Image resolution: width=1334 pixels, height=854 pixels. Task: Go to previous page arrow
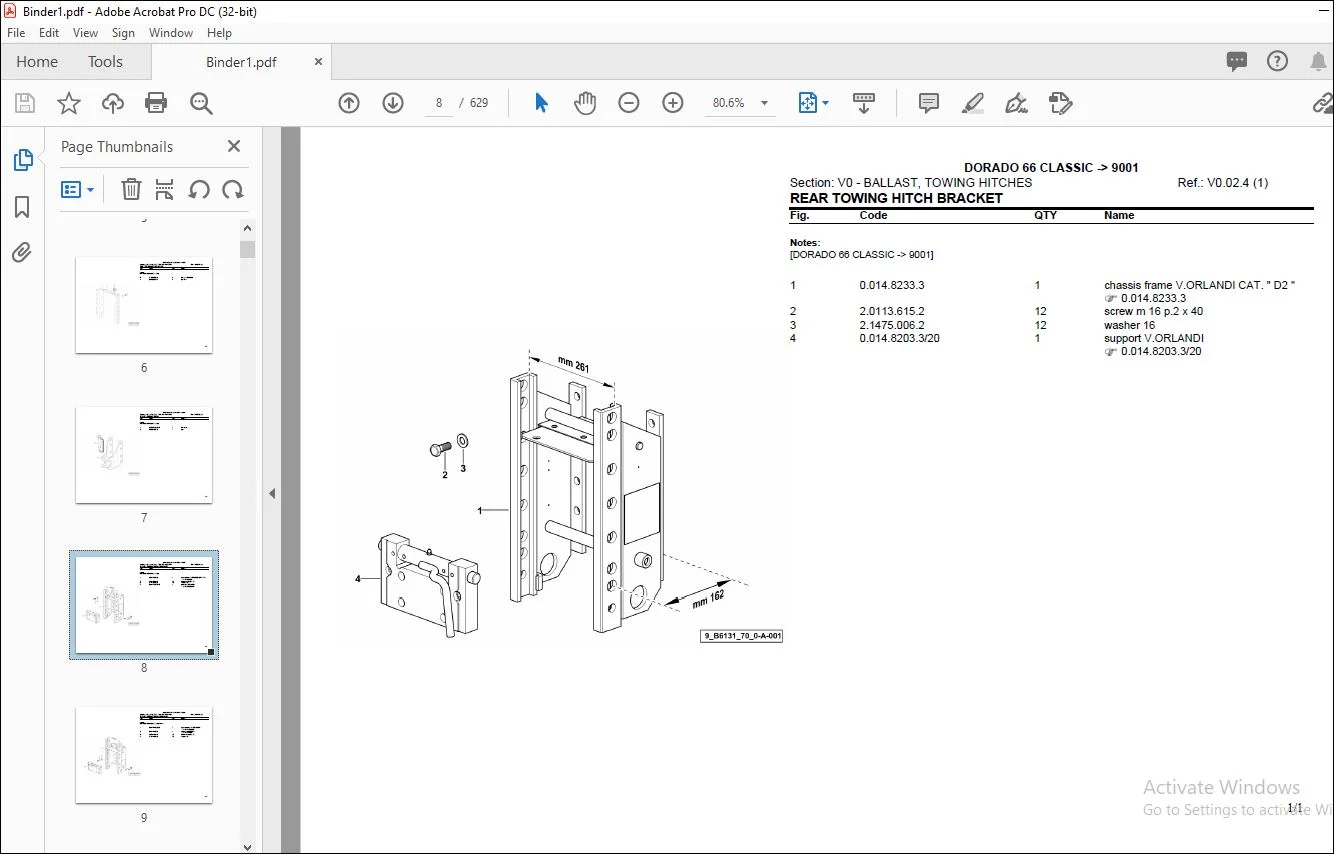point(349,103)
